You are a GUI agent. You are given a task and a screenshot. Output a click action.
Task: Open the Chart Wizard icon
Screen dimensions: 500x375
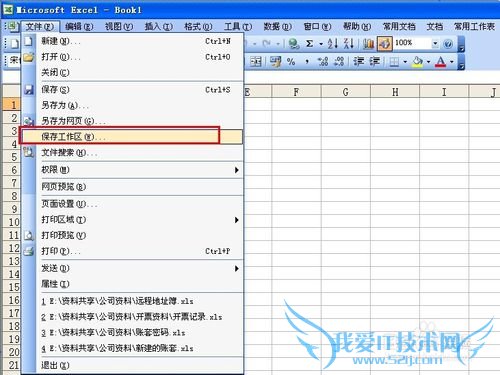coord(369,44)
